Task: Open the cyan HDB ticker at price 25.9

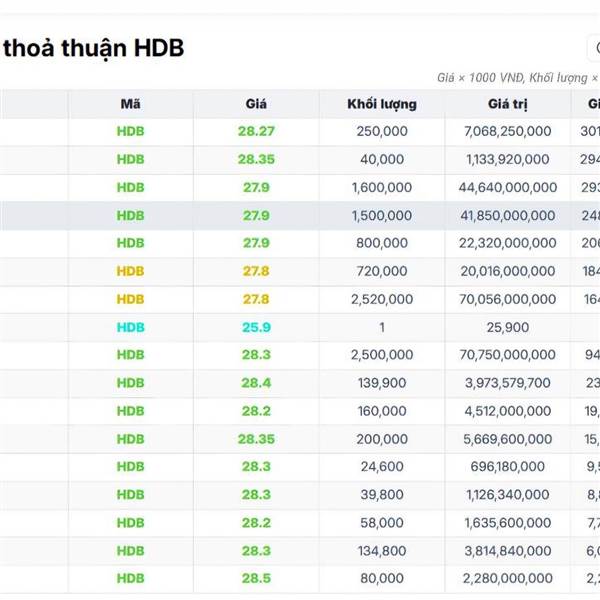Action: coord(130,327)
